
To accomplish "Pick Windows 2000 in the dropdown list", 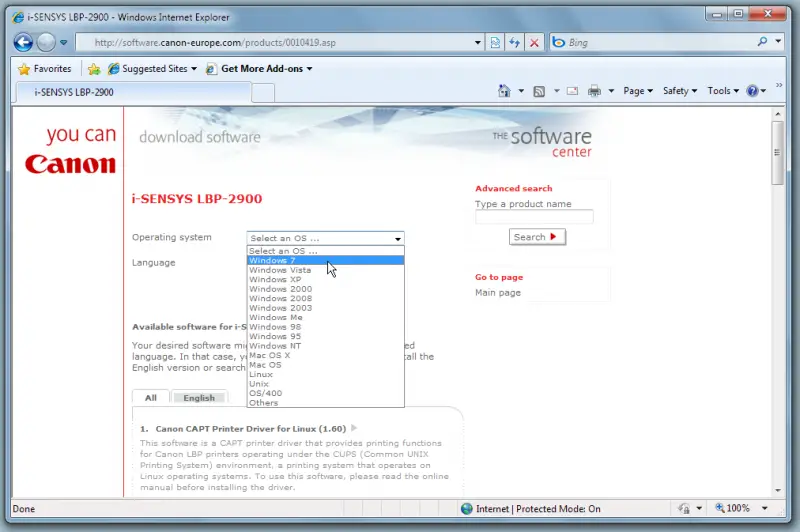I will 326,289.
